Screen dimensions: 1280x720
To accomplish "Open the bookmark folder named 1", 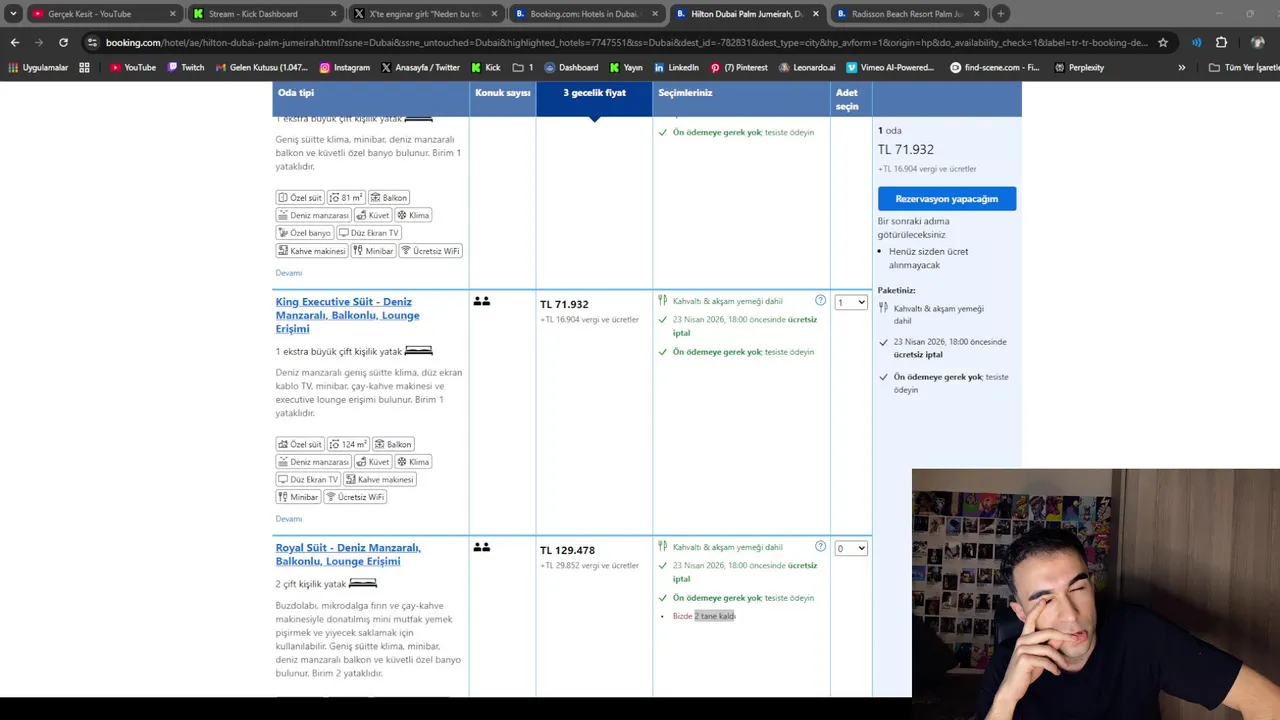I will (x=522, y=67).
